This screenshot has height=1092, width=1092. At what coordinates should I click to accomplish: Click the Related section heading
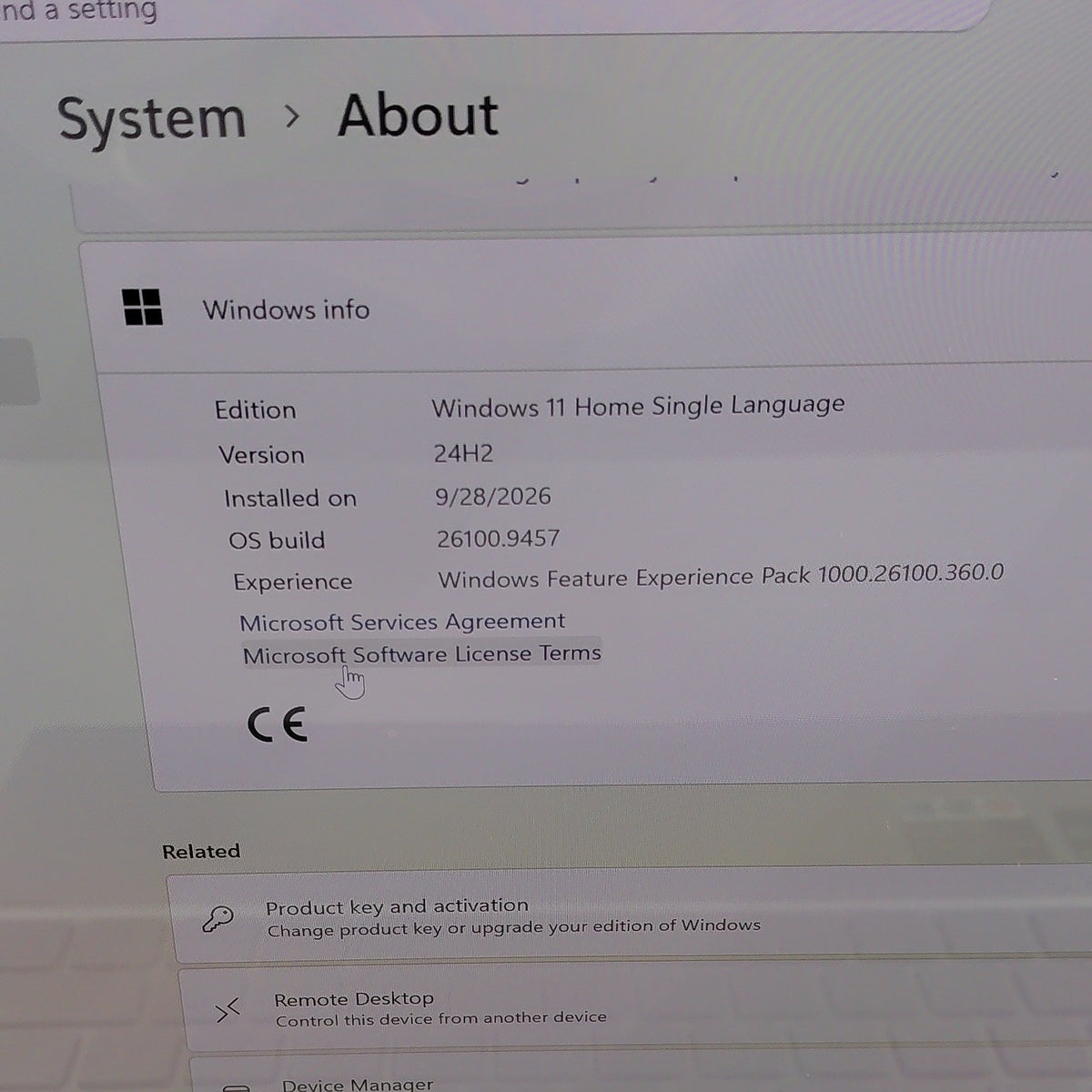point(201,851)
